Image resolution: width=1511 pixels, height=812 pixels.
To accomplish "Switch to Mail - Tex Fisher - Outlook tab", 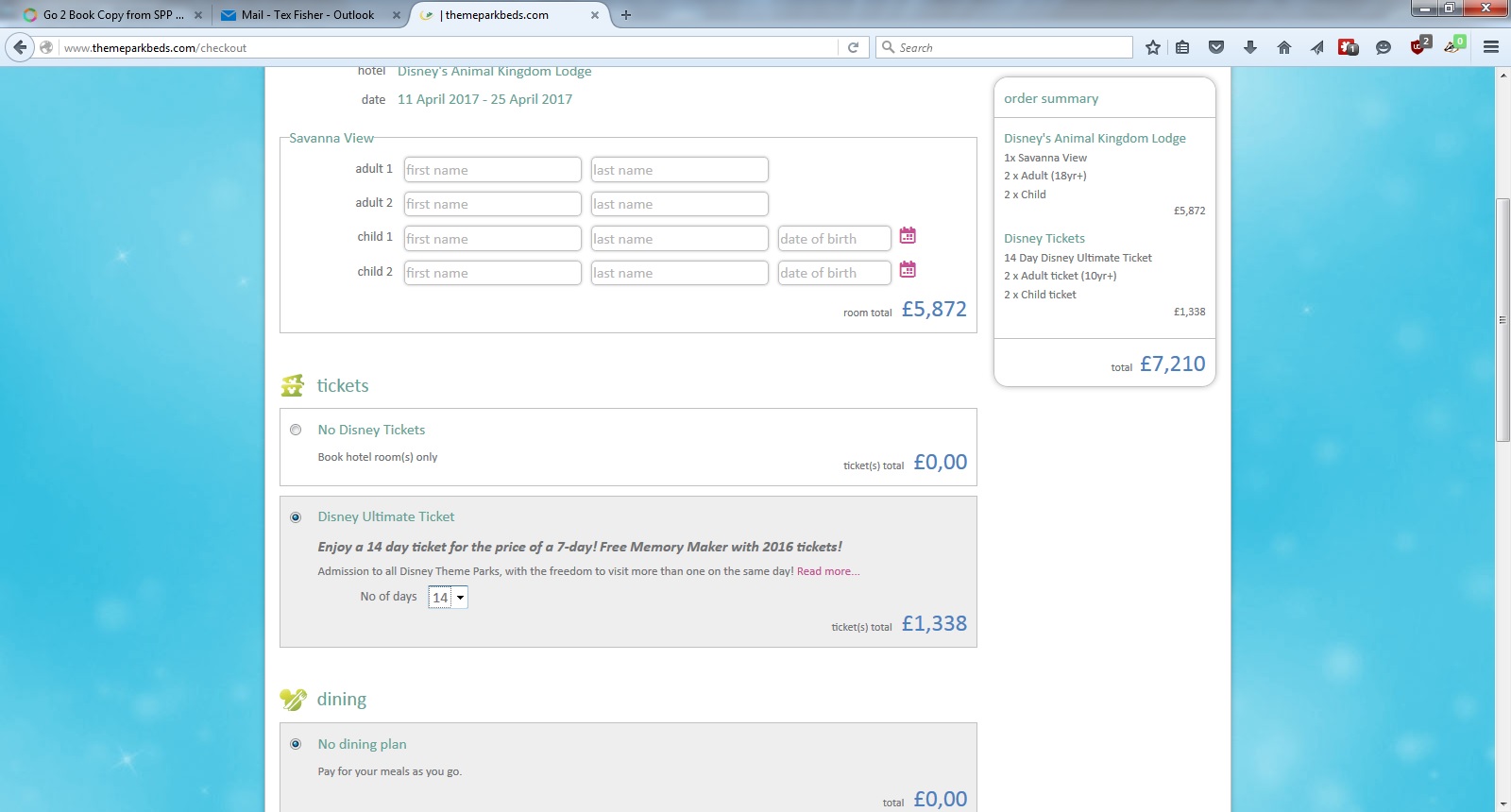I will pyautogui.click(x=310, y=15).
